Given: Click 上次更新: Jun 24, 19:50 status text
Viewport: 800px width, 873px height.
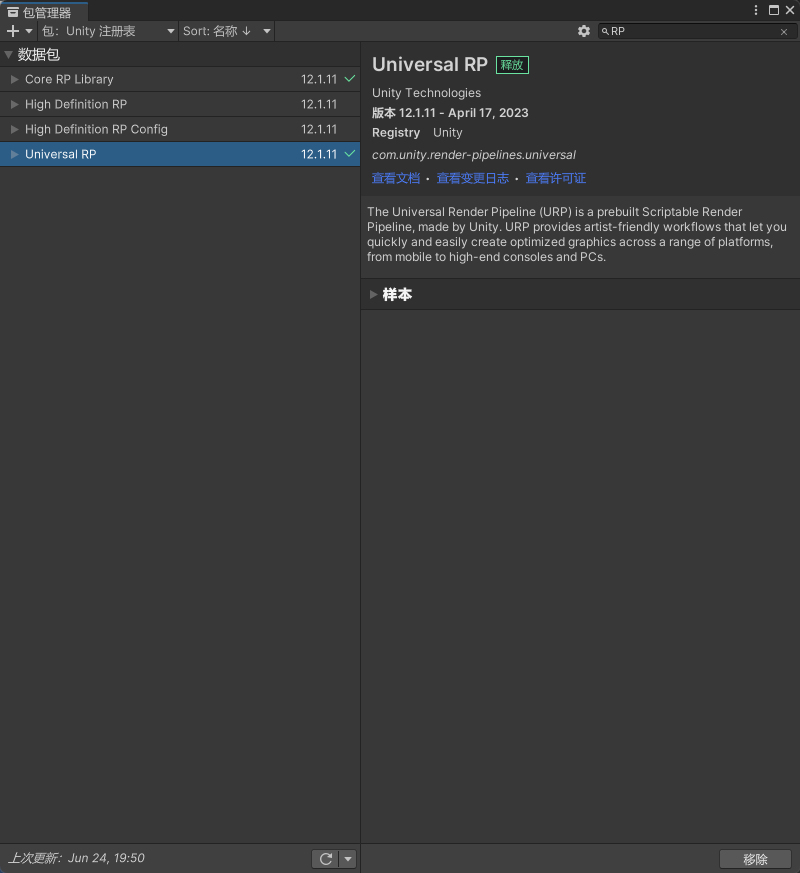Looking at the screenshot, I should [77, 858].
